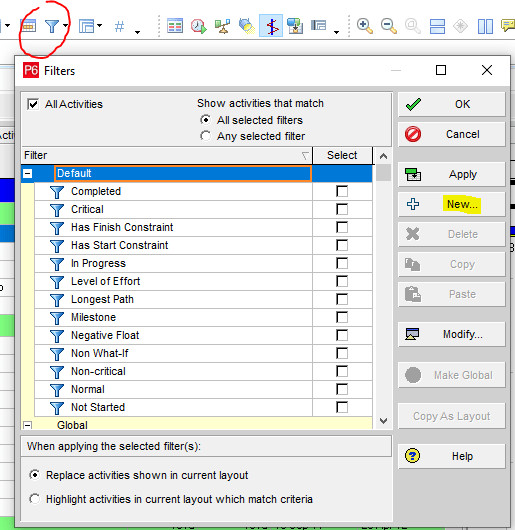Collapse the Default filter group

point(28,173)
